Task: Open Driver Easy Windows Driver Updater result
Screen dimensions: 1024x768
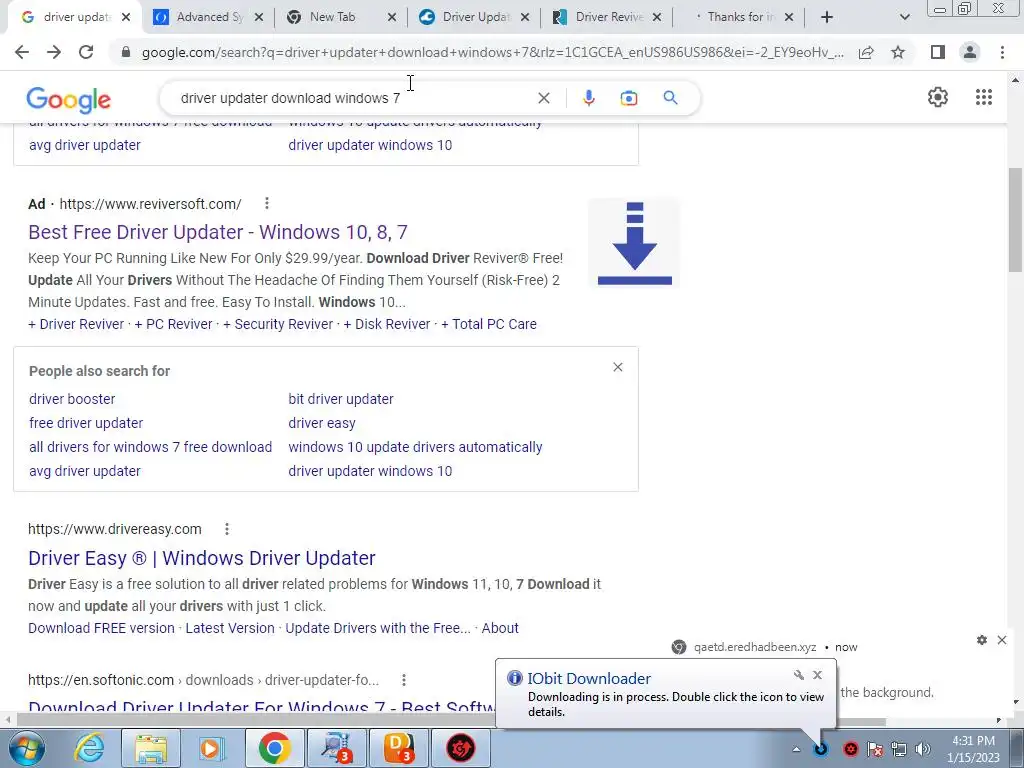Action: click(x=202, y=558)
